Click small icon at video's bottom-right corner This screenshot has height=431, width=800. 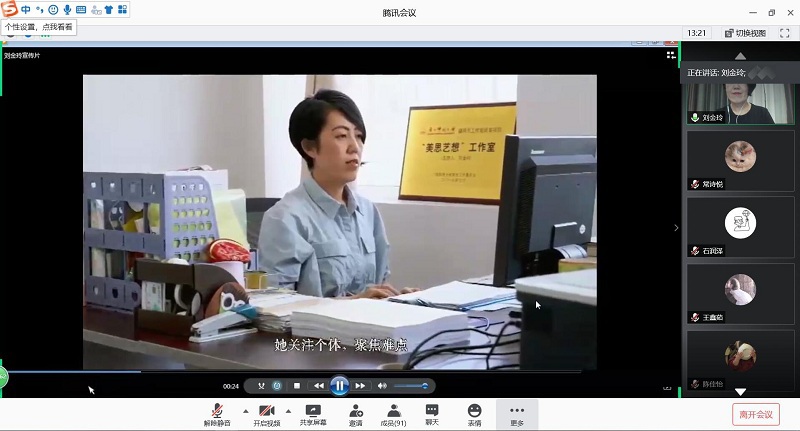click(667, 388)
